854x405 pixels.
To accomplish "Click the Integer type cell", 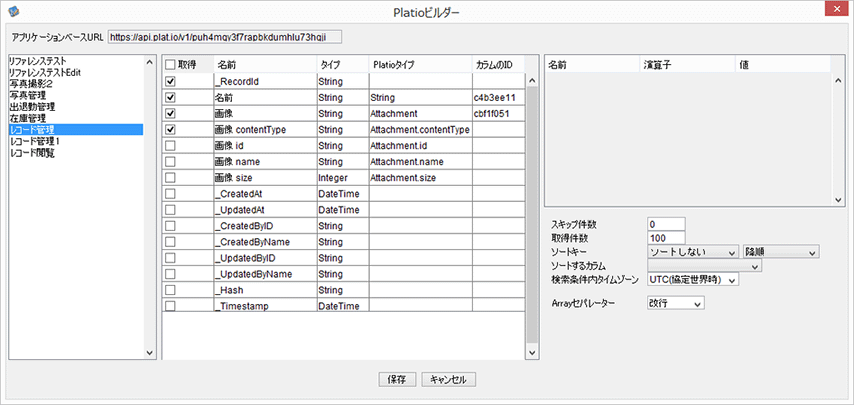I will pos(342,177).
